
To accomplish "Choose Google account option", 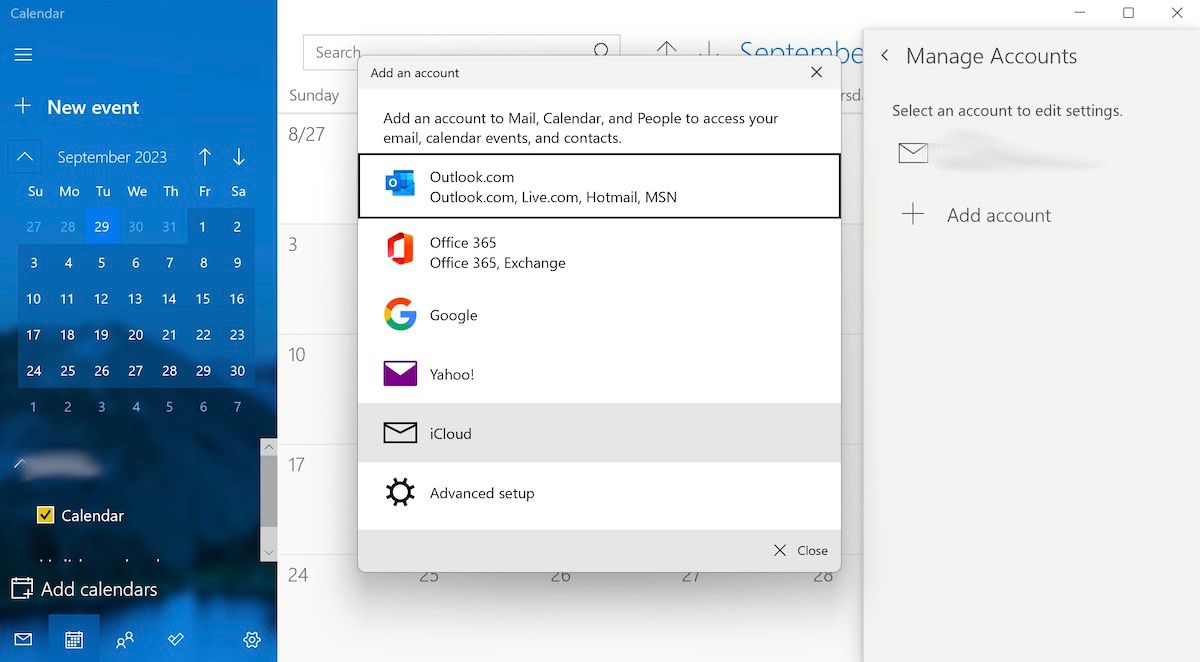I will pos(598,315).
